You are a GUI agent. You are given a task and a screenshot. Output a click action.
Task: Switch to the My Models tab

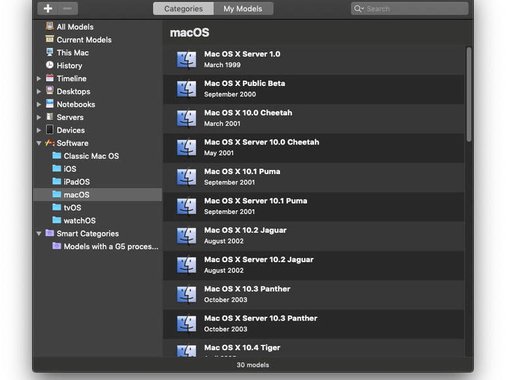coord(243,9)
